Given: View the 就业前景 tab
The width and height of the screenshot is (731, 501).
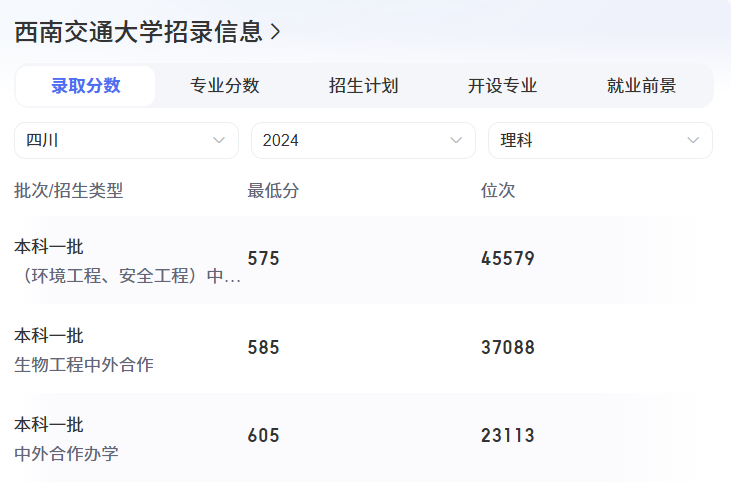Looking at the screenshot, I should click(641, 86).
